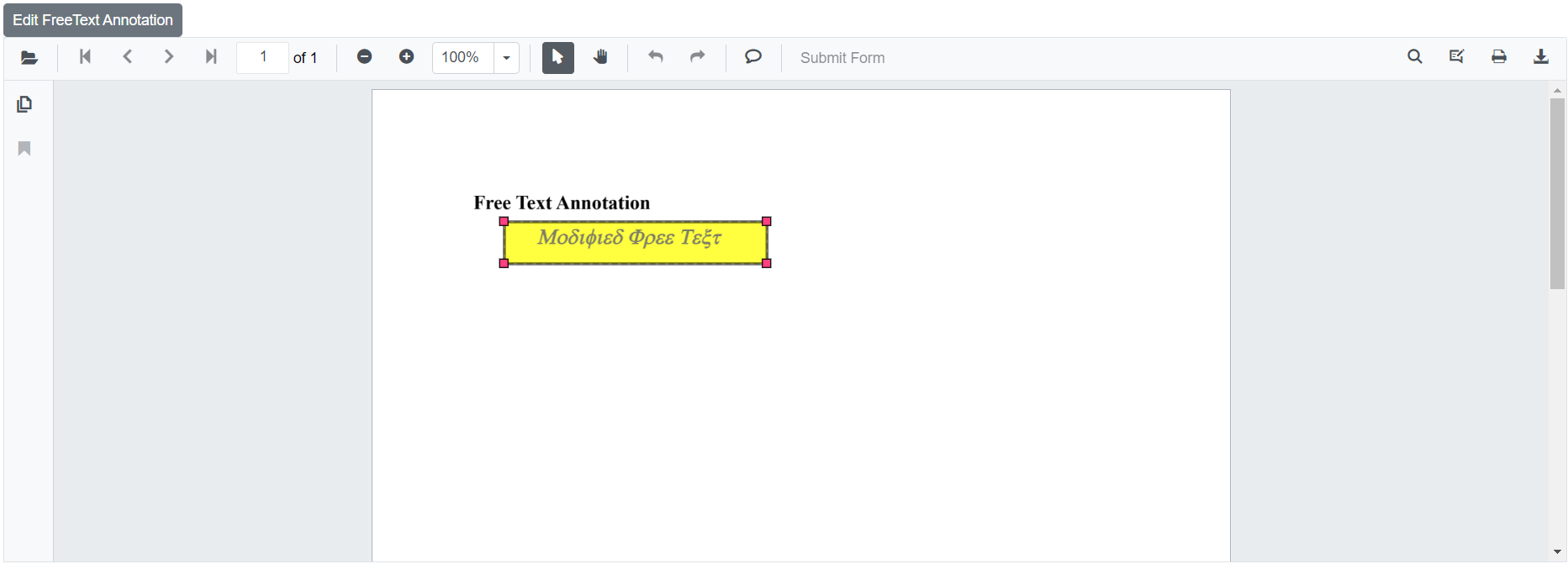Screen dimensions: 1568x564
Task: Redo the last action
Action: pyautogui.click(x=697, y=57)
